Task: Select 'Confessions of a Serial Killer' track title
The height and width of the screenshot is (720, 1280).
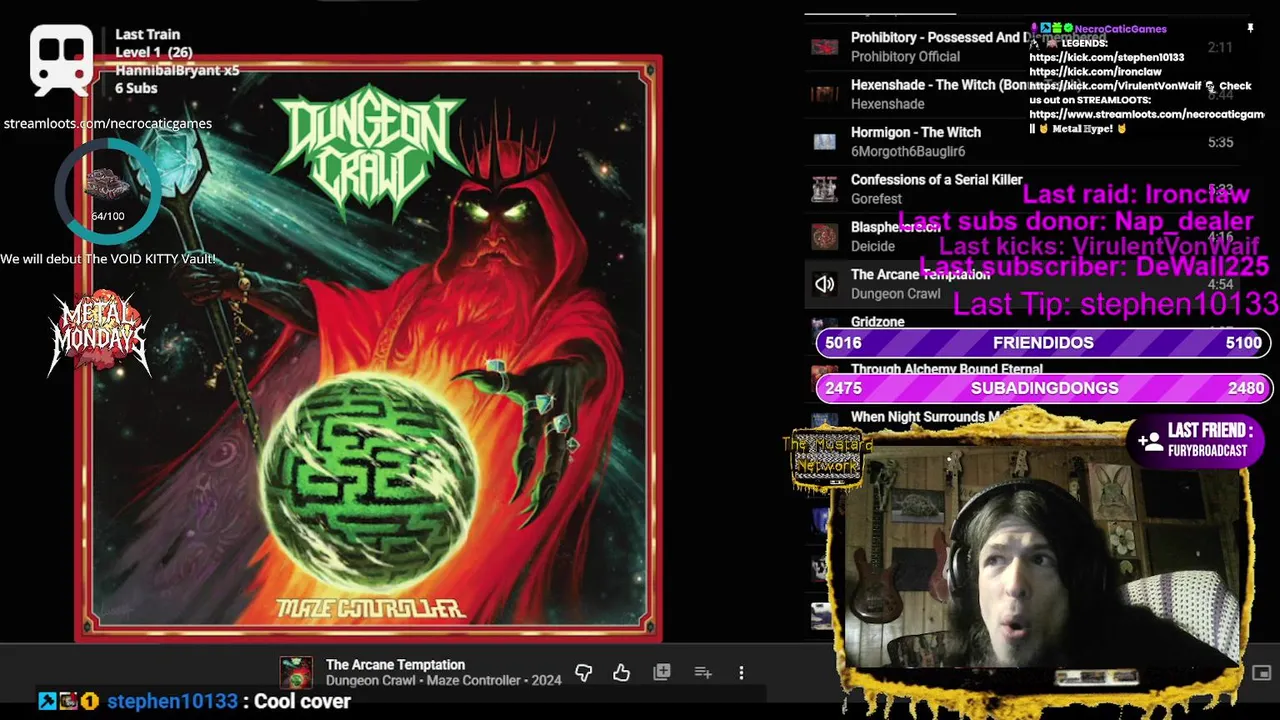Action: pos(936,180)
